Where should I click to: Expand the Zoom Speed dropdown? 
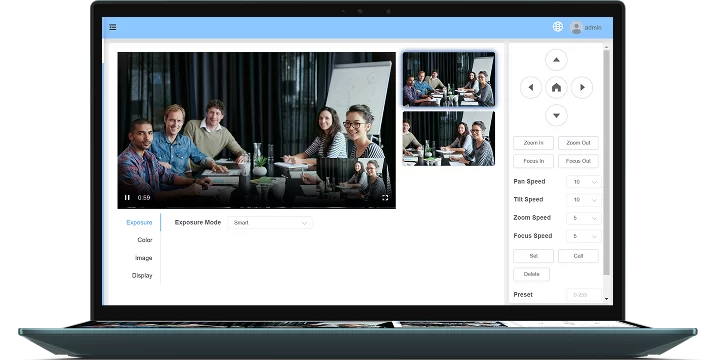coord(584,218)
